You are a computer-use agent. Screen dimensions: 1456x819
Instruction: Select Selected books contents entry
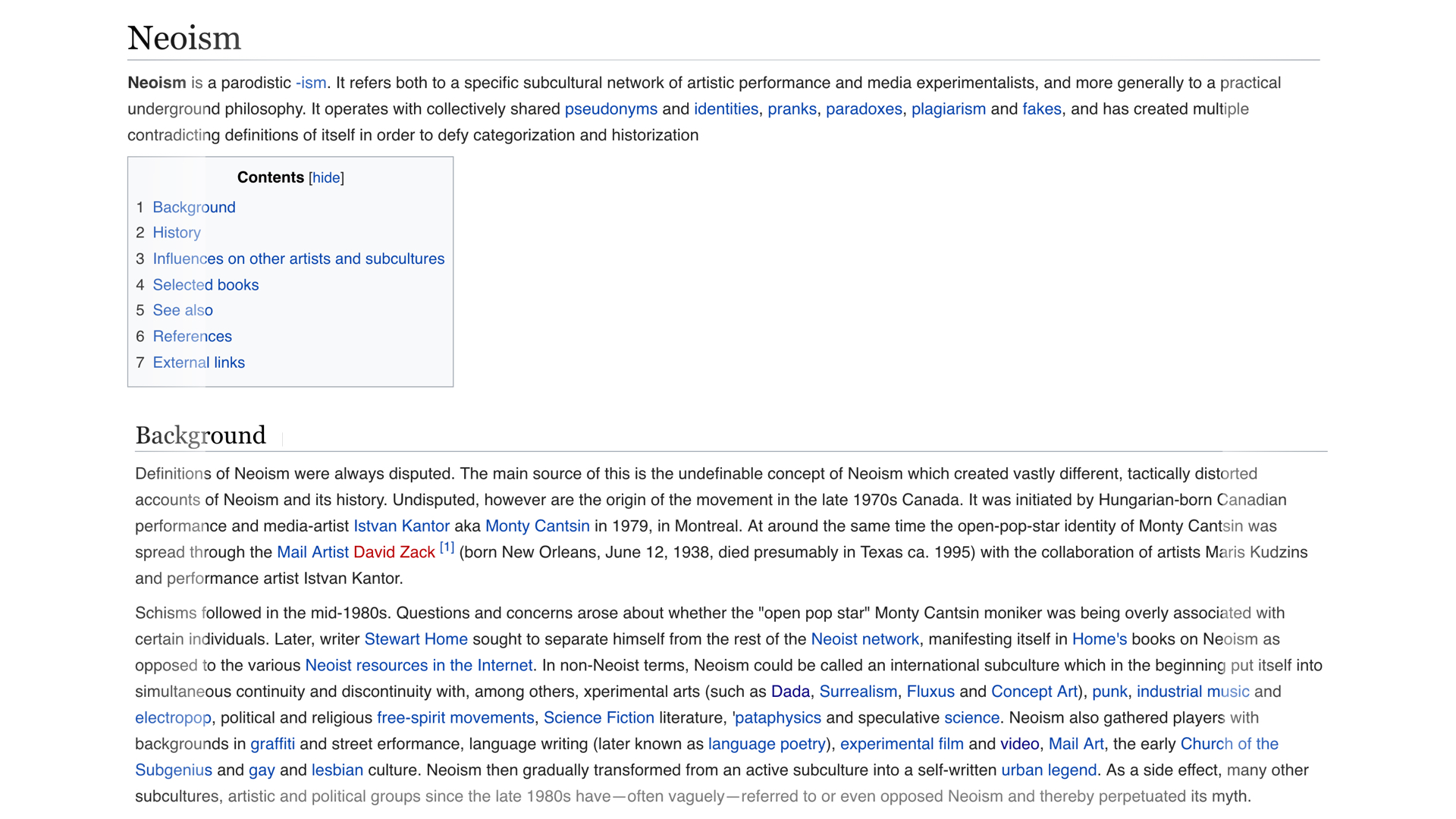206,285
